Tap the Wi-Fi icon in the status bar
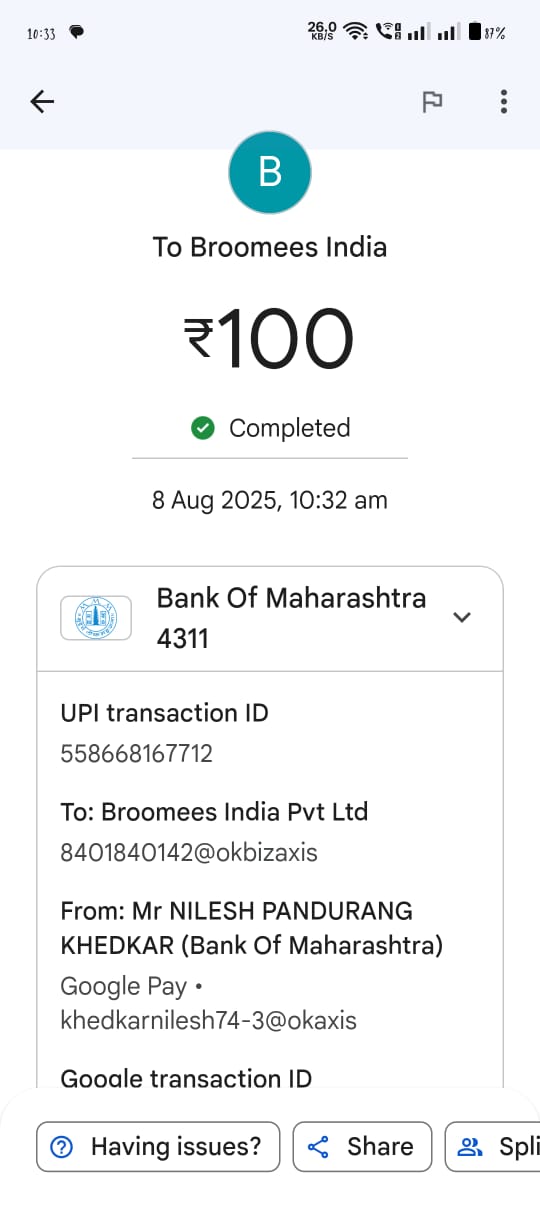The height and width of the screenshot is (1206, 540). pyautogui.click(x=355, y=32)
